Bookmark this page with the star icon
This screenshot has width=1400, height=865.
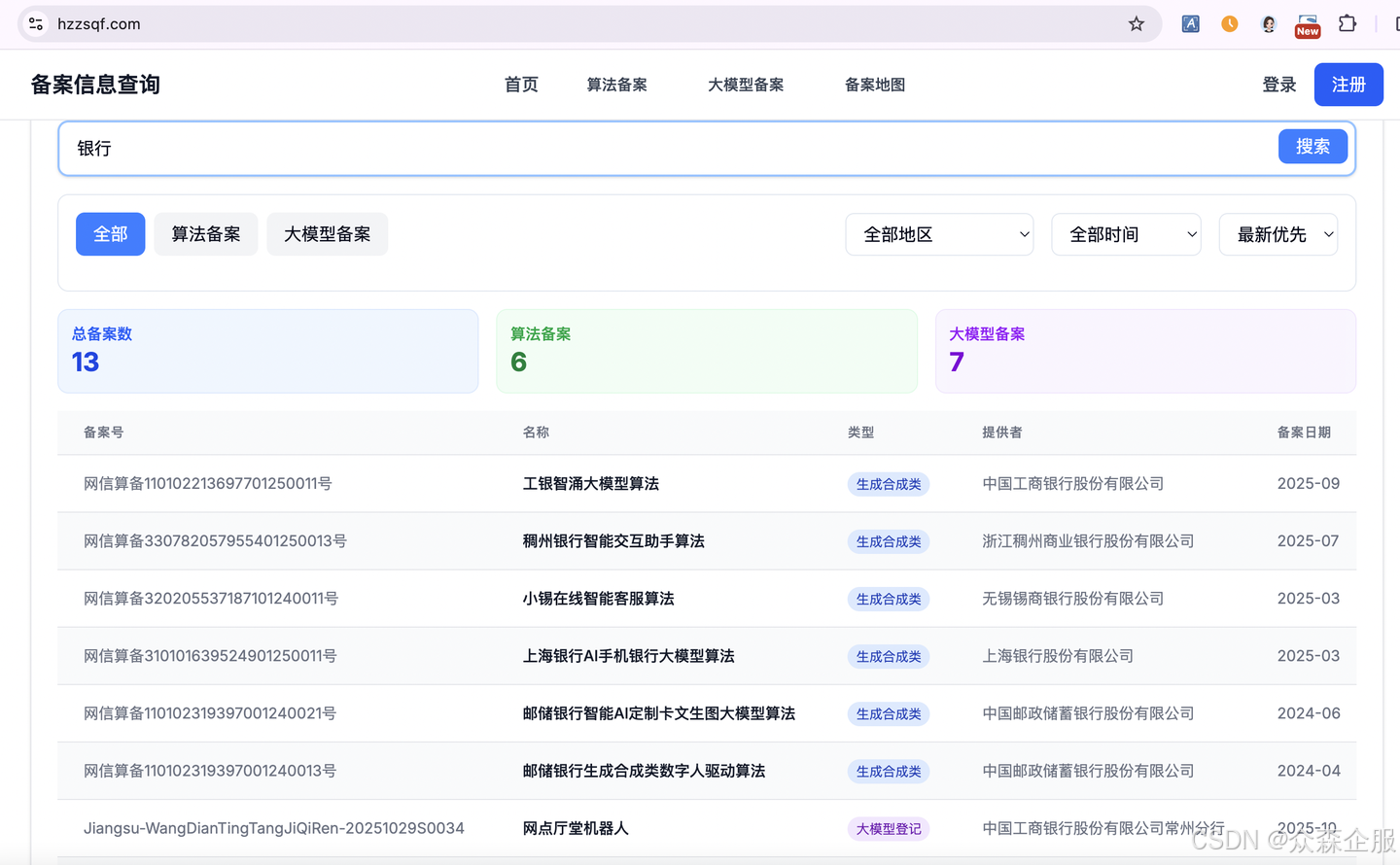click(1137, 24)
